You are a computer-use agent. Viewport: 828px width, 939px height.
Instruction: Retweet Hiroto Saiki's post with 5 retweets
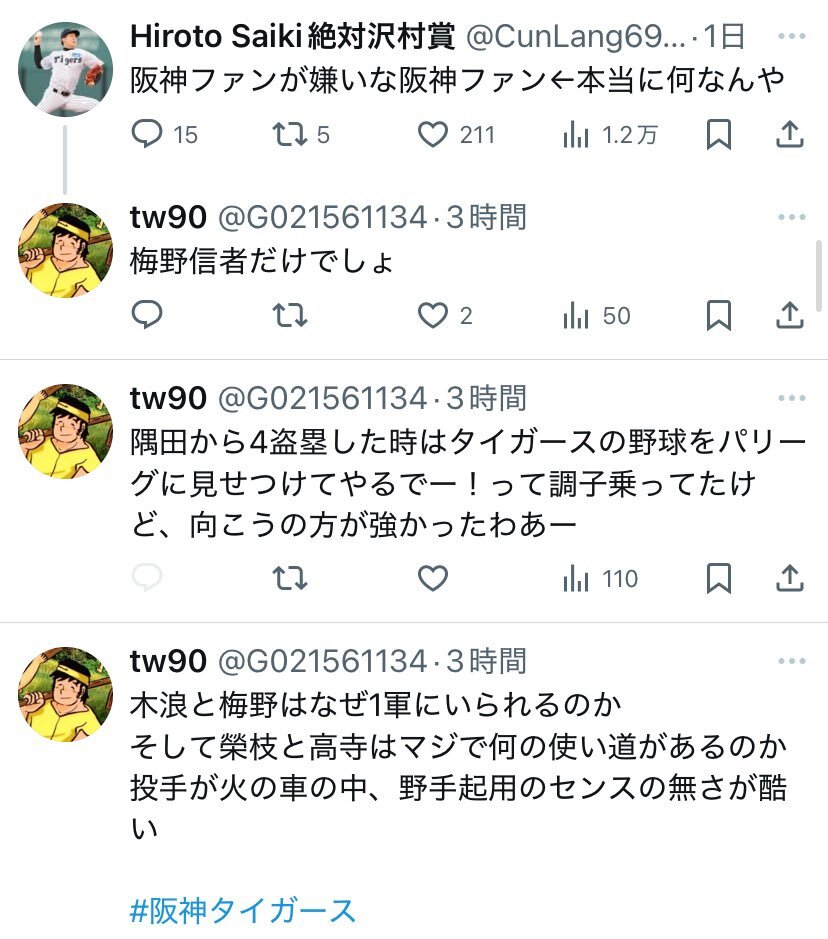(290, 134)
